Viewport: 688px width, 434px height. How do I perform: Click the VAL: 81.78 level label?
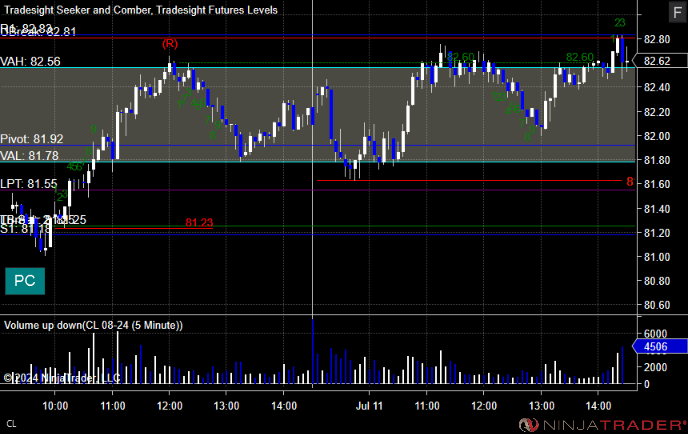29,156
